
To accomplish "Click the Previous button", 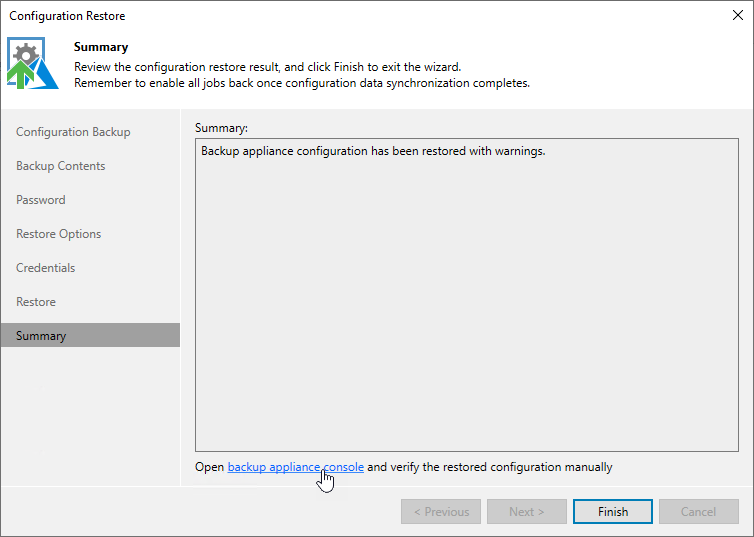I will 441,512.
